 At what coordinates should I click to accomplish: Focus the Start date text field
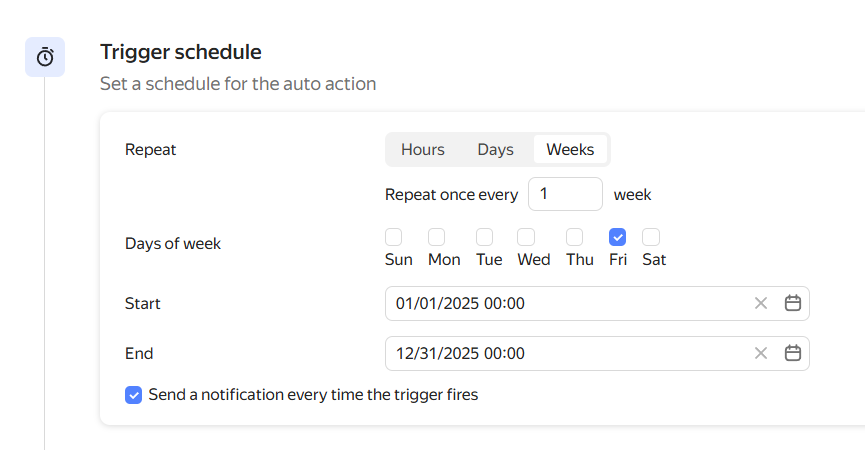tap(560, 303)
